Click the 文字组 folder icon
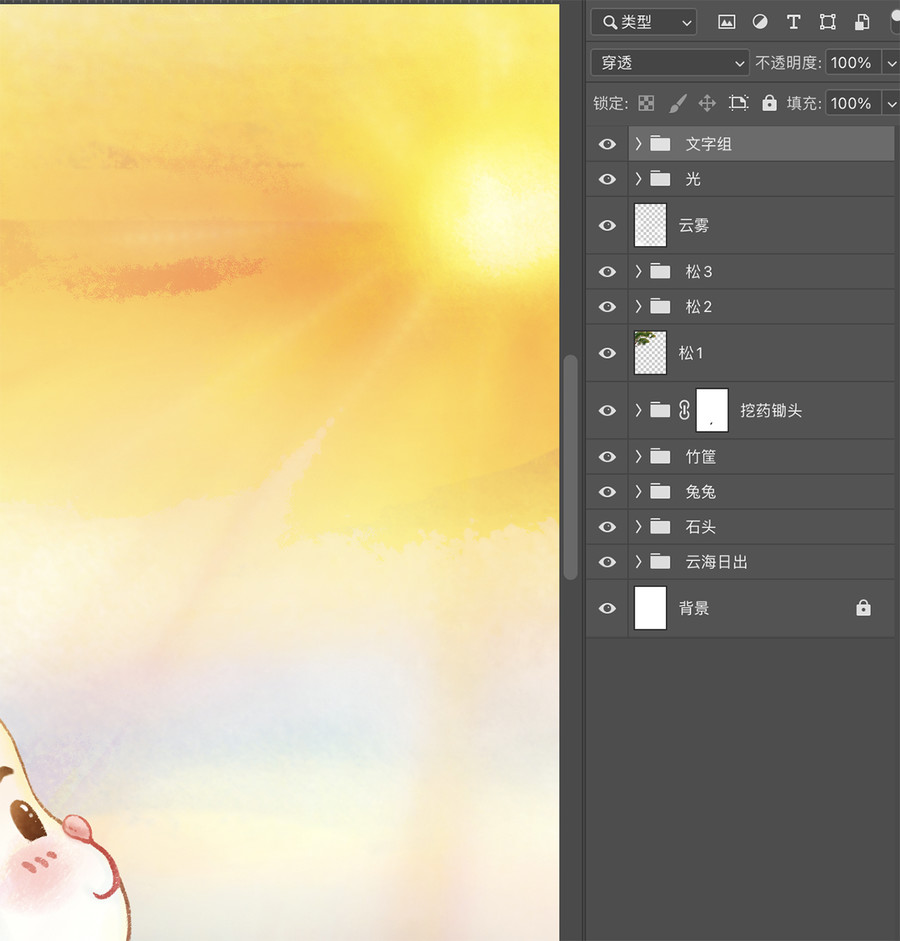 click(660, 144)
